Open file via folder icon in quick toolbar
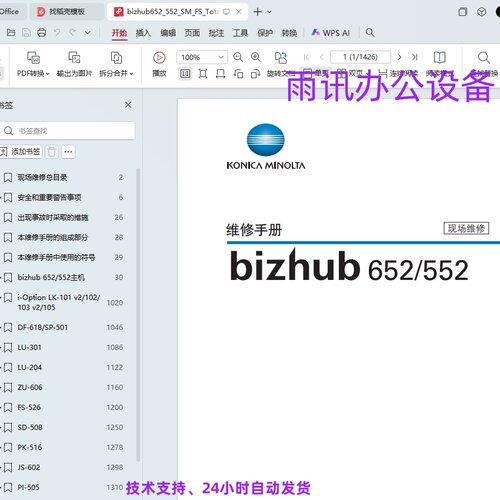 tap(11, 33)
